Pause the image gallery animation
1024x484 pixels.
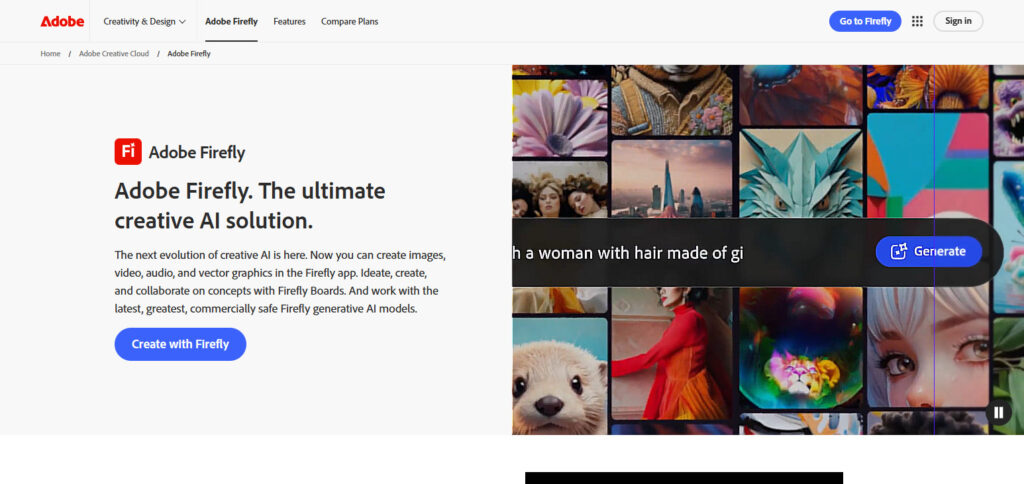pyautogui.click(x=998, y=412)
